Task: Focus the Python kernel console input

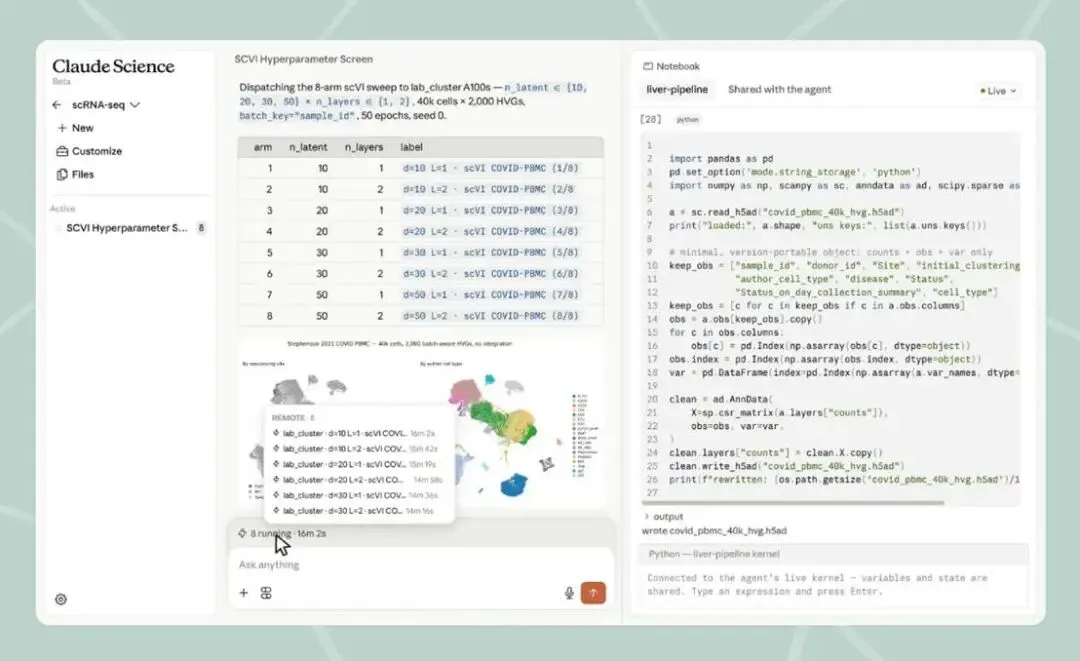Action: coord(832,585)
